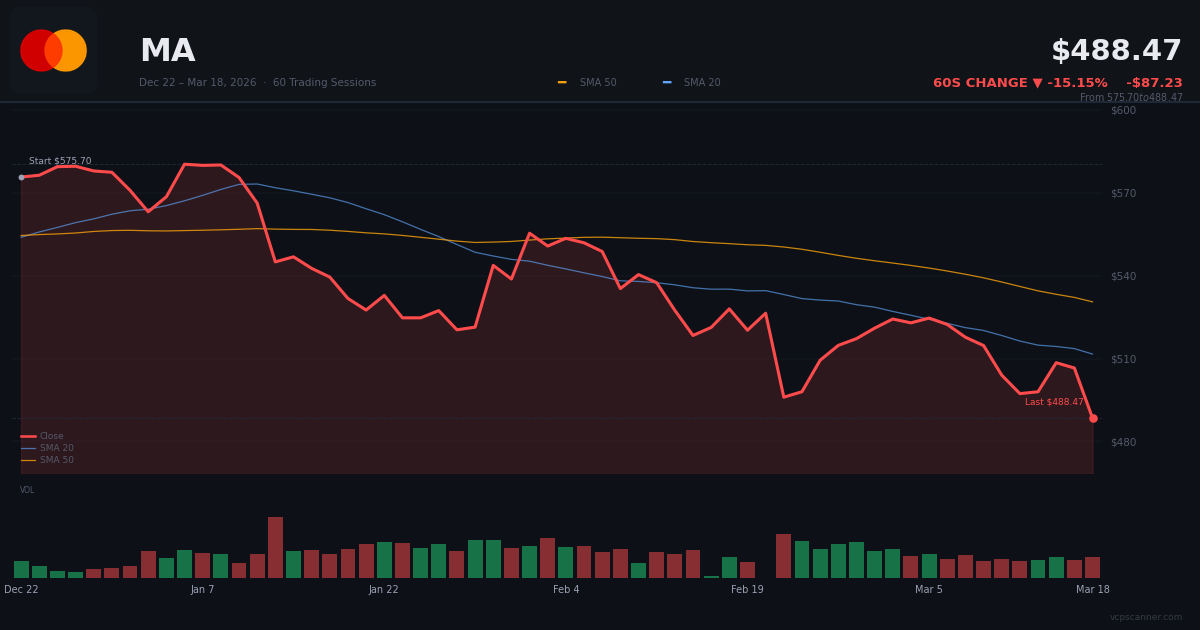
Task: Click the $600 y-axis label
Action: (1123, 110)
